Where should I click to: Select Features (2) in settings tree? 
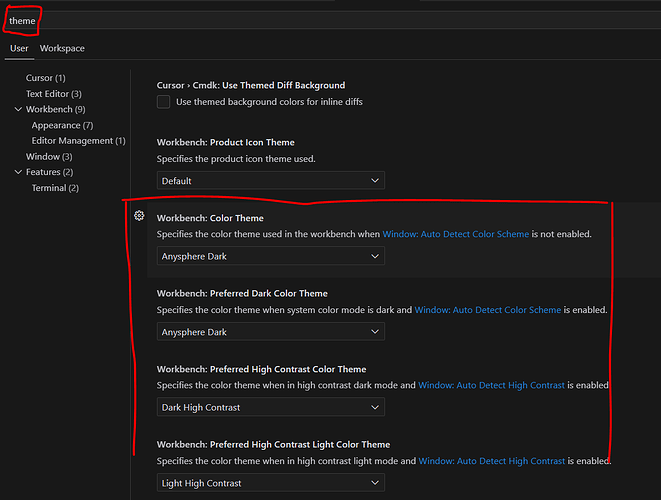(49, 172)
